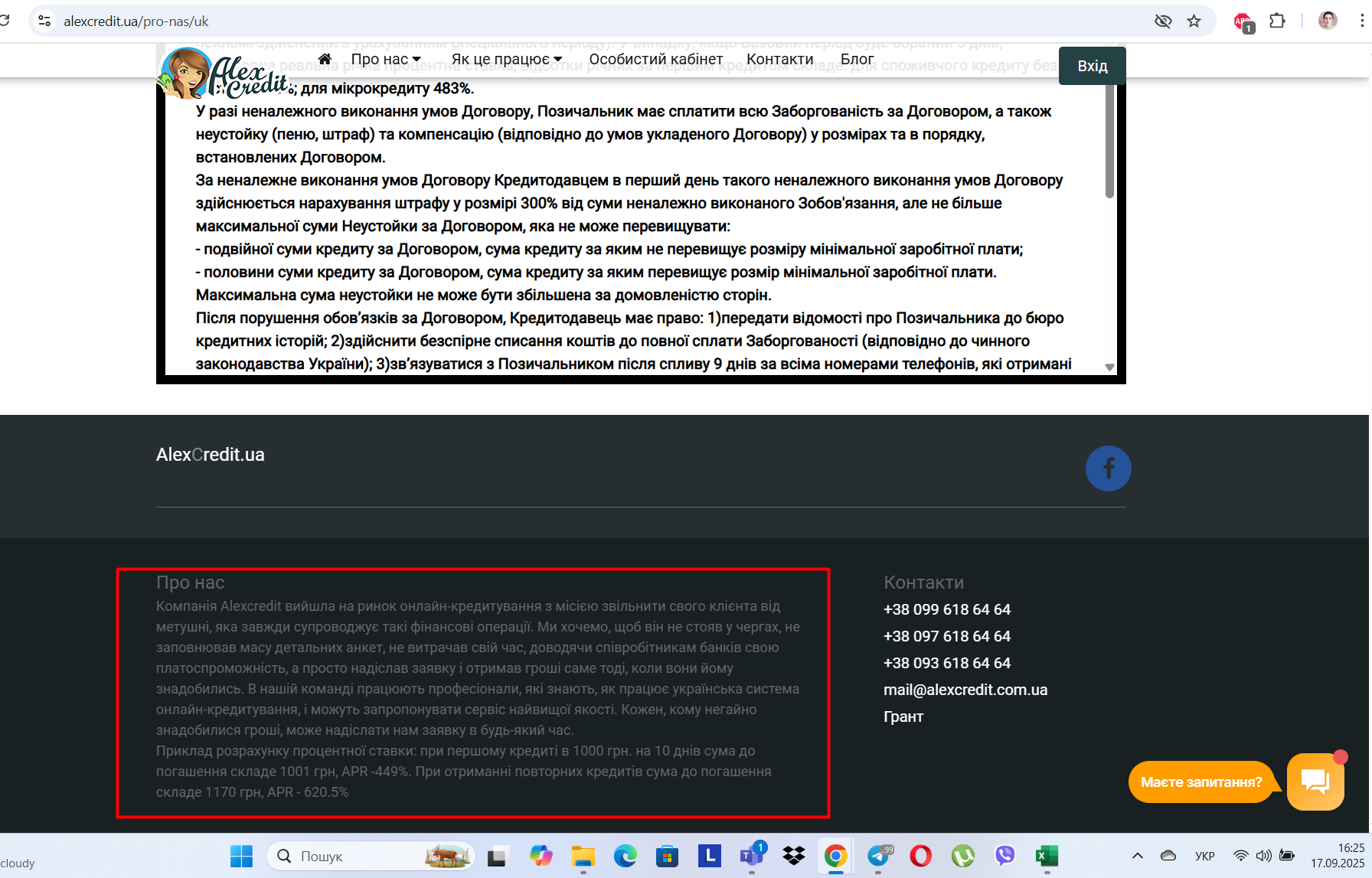Click the AlexCredit.ua footer title

(211, 455)
